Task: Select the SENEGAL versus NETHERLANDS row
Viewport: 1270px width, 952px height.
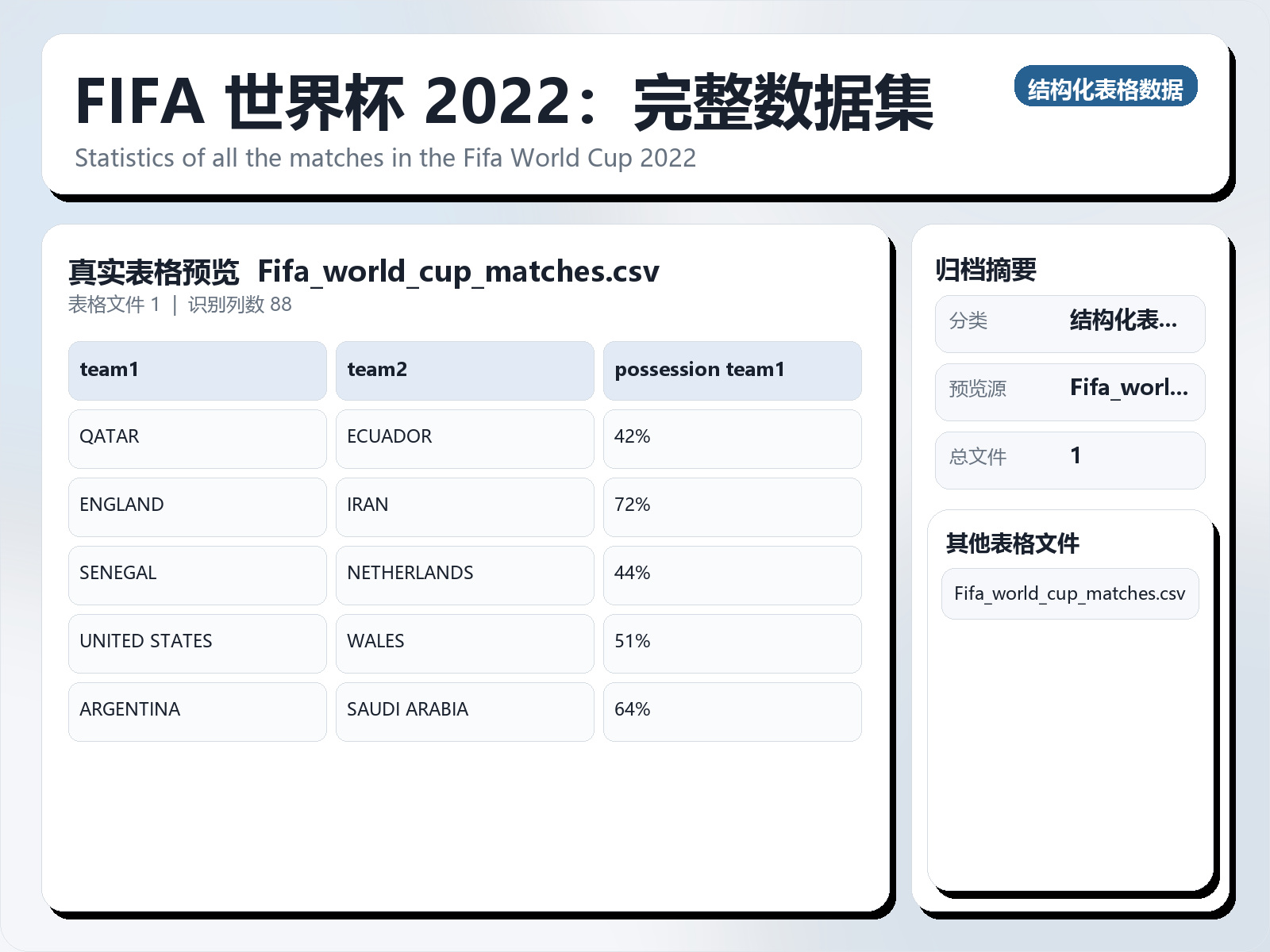Action: coord(464,574)
